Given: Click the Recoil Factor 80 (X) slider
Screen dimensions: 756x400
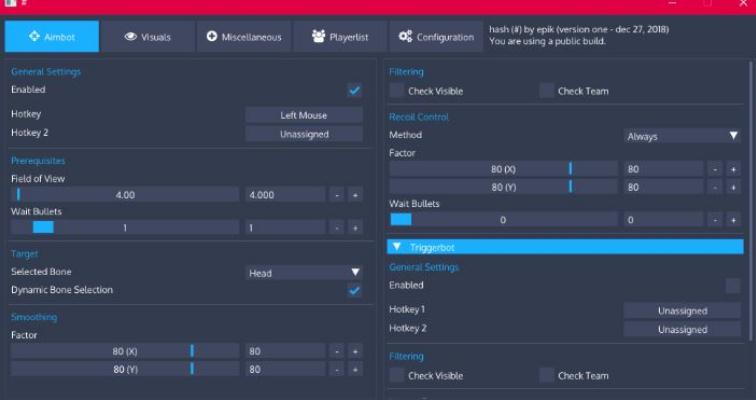Looking at the screenshot, I should [503, 169].
